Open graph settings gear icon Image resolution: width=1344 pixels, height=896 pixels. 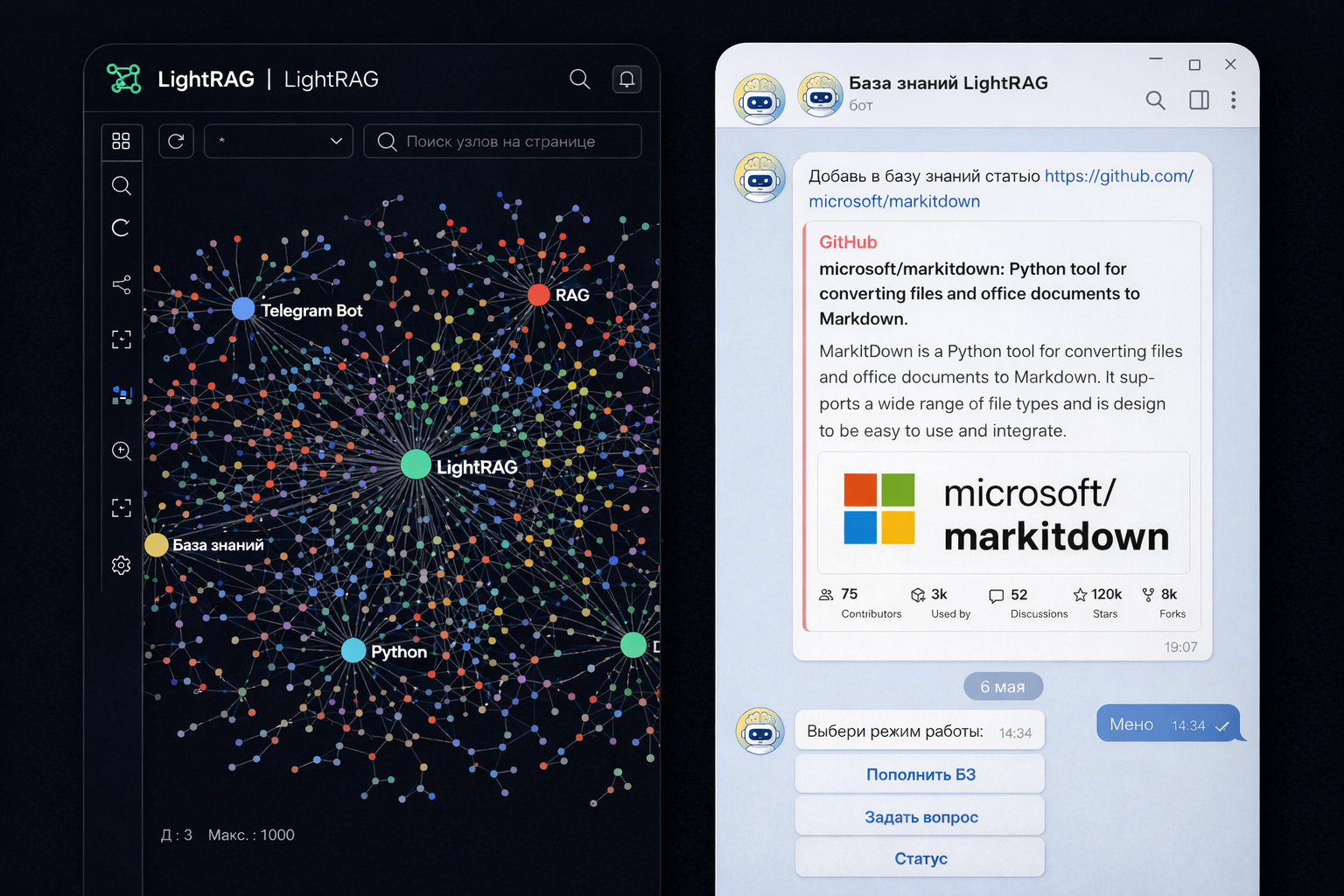click(x=122, y=565)
